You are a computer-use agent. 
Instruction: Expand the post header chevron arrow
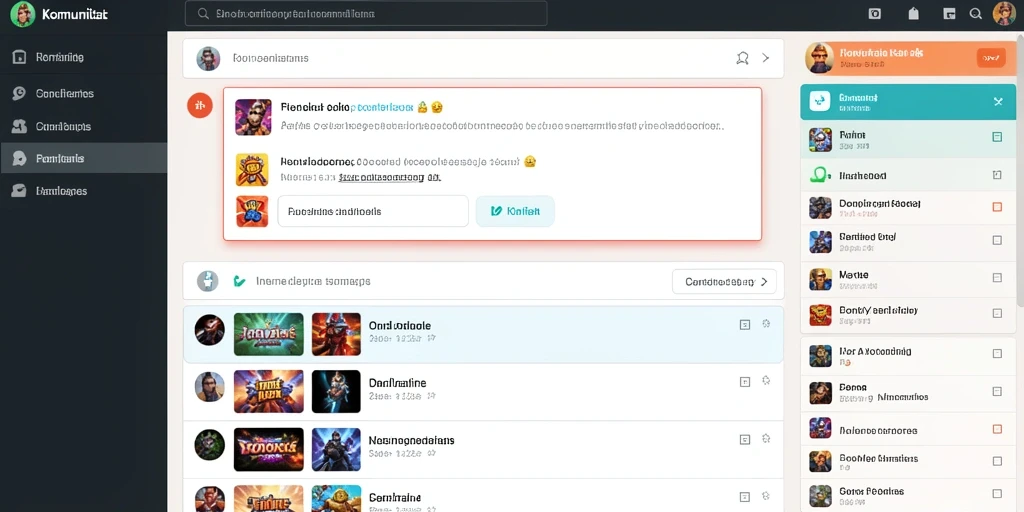(x=765, y=58)
